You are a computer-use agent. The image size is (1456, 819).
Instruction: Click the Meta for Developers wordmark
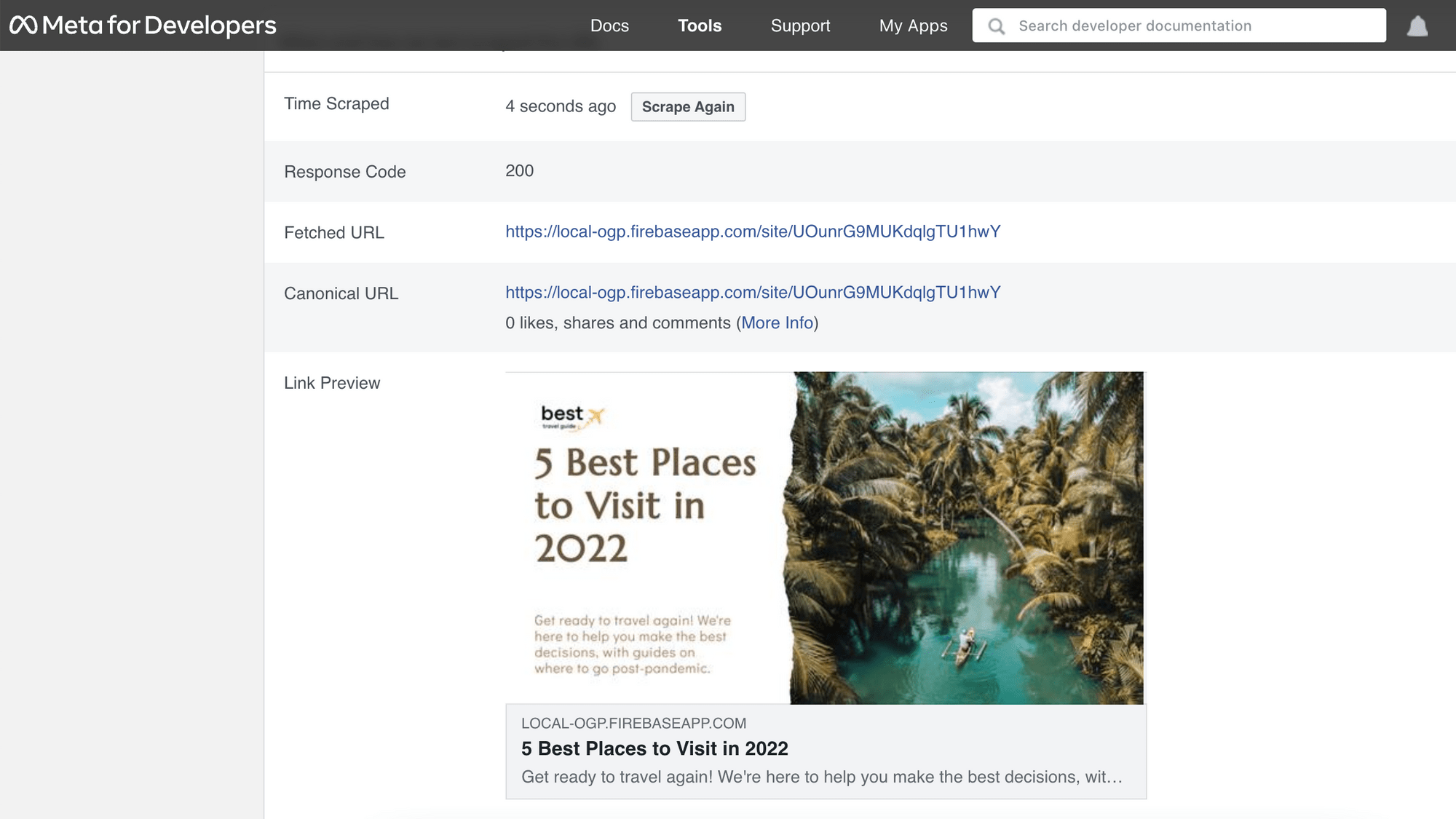tap(159, 25)
